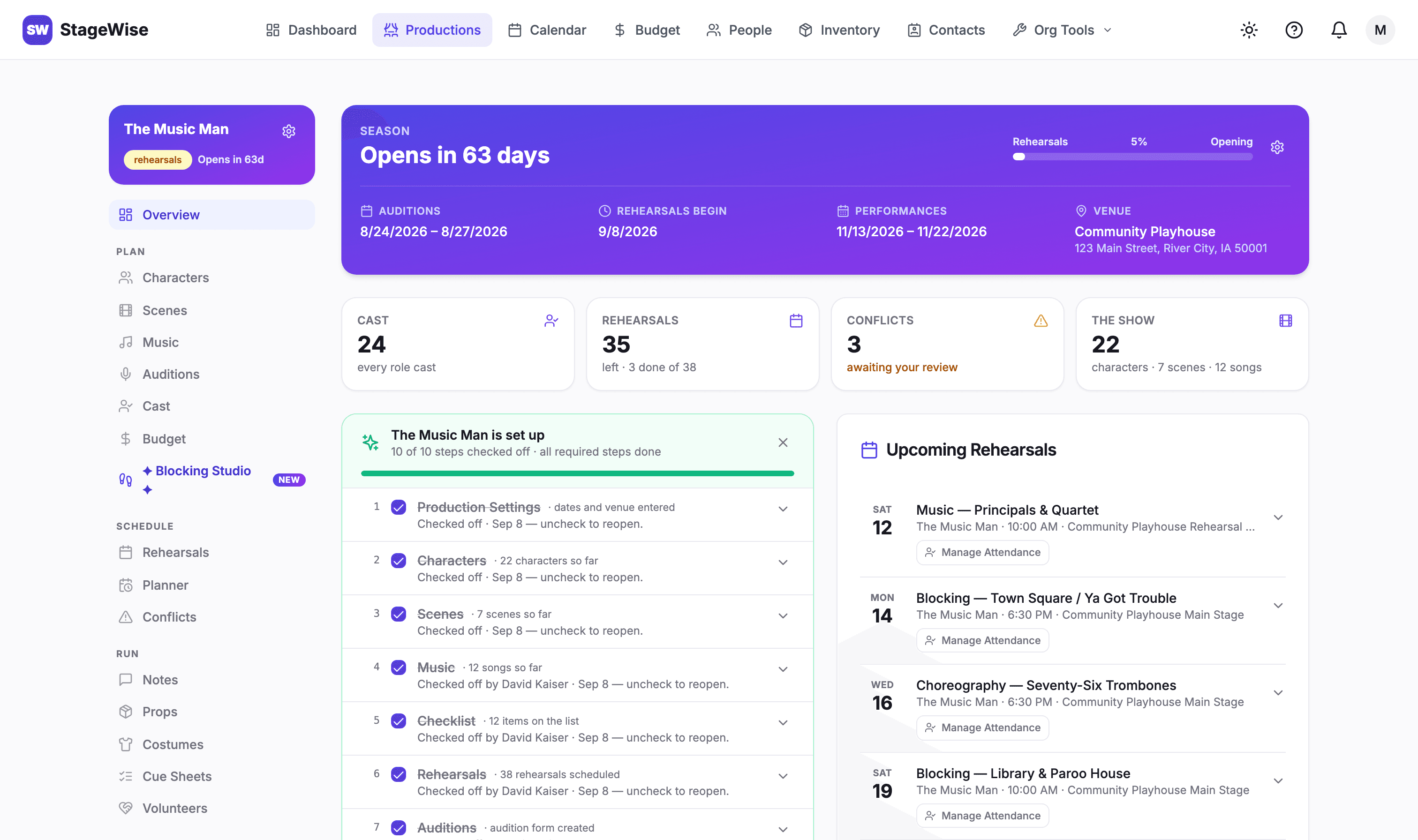Uncheck the Characters setup step

coord(399,561)
